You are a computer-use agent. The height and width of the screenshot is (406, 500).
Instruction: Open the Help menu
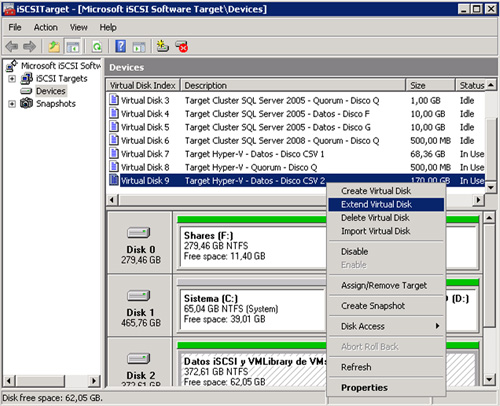click(x=108, y=27)
